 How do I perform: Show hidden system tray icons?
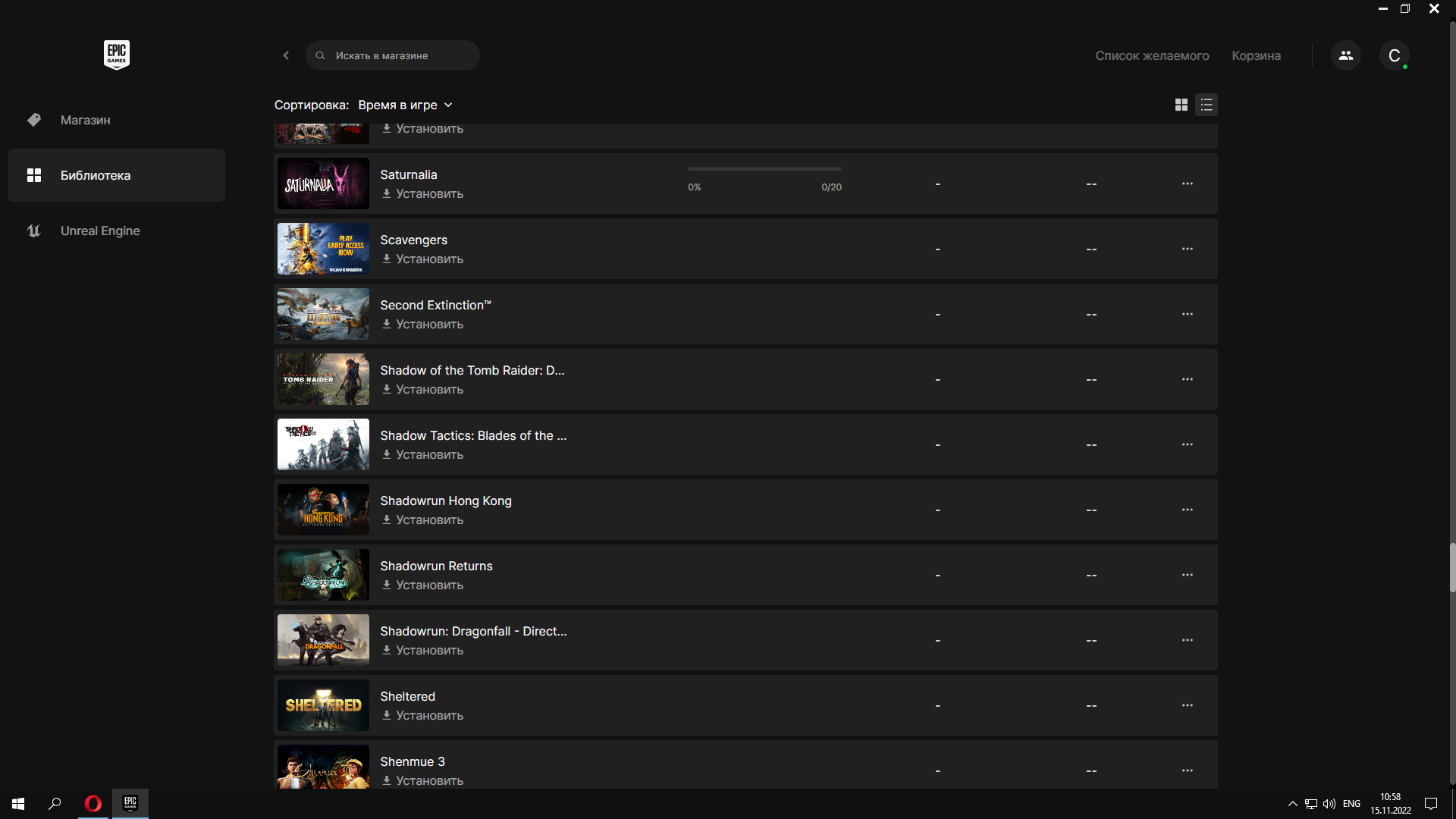point(1292,804)
